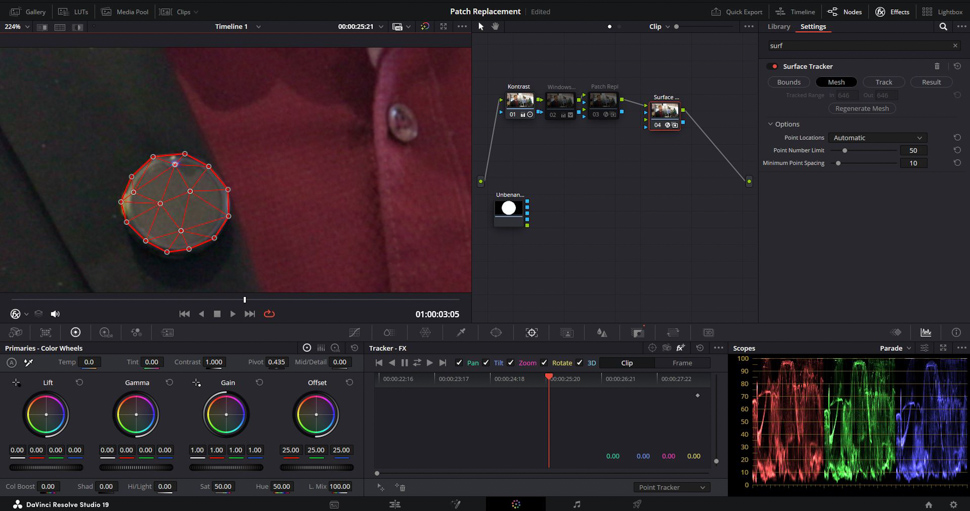Disable the Rotate tracking checkbox
The image size is (970, 511).
tap(545, 363)
